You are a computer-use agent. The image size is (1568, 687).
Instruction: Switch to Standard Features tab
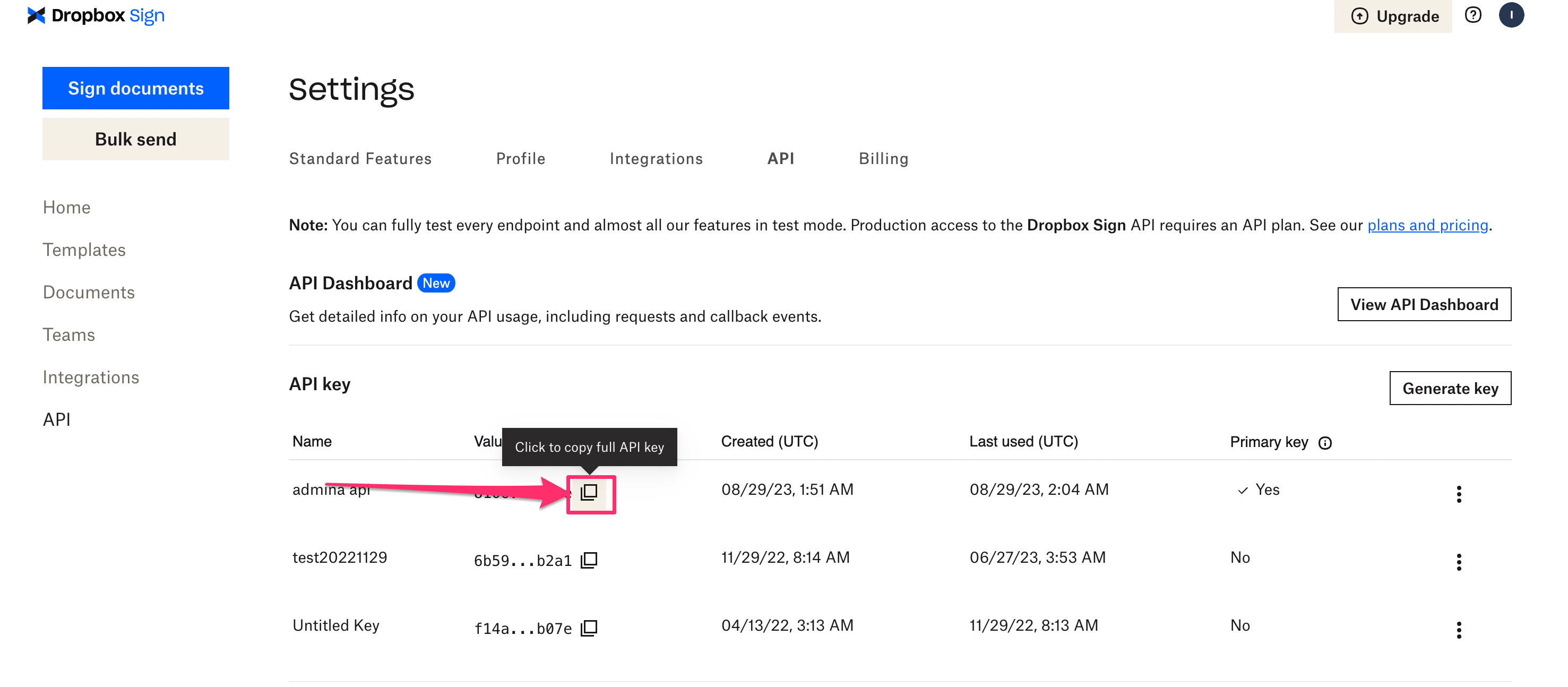coord(360,159)
